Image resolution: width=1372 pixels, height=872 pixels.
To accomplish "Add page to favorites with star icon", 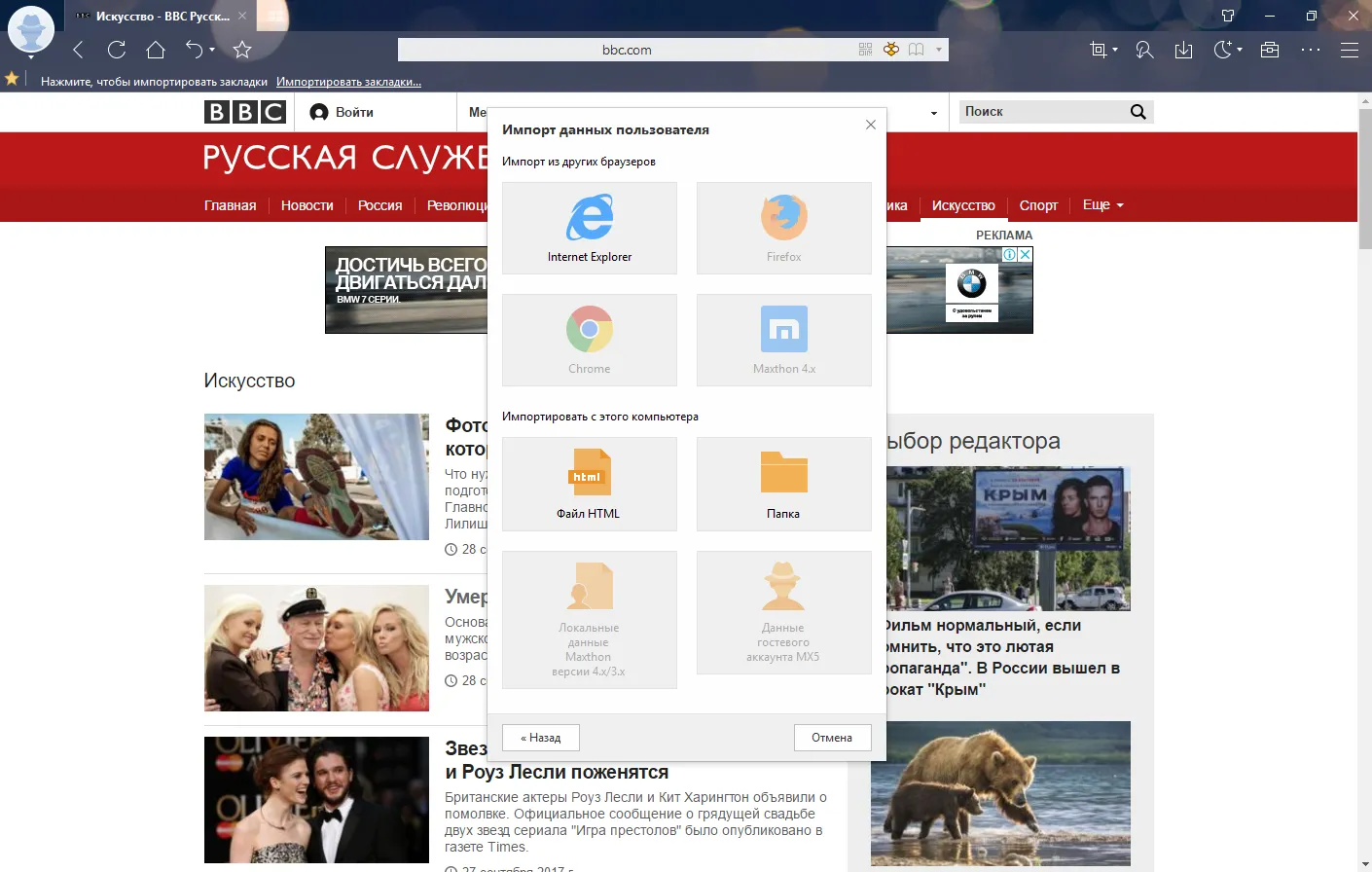I will 242,50.
